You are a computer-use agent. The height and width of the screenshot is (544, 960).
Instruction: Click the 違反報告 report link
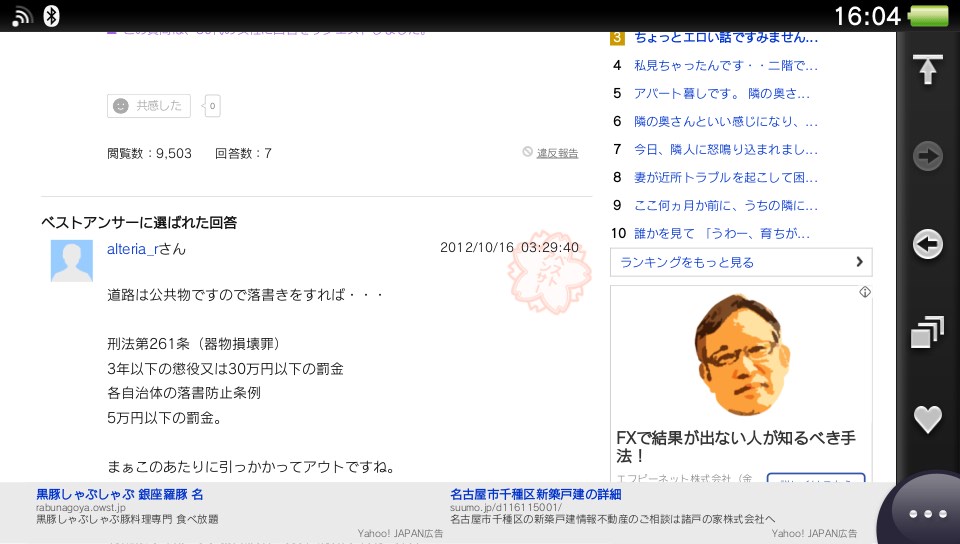[557, 153]
